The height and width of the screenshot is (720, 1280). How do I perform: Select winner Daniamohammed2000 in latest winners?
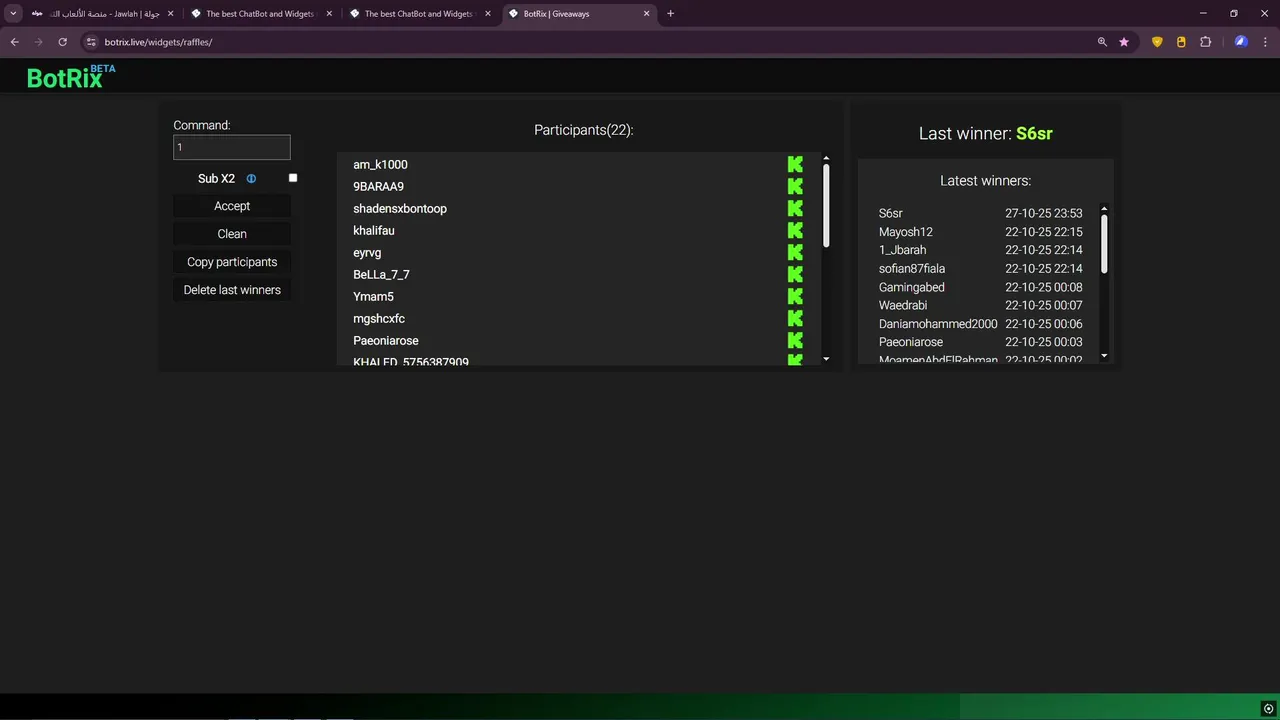pyautogui.click(x=938, y=324)
